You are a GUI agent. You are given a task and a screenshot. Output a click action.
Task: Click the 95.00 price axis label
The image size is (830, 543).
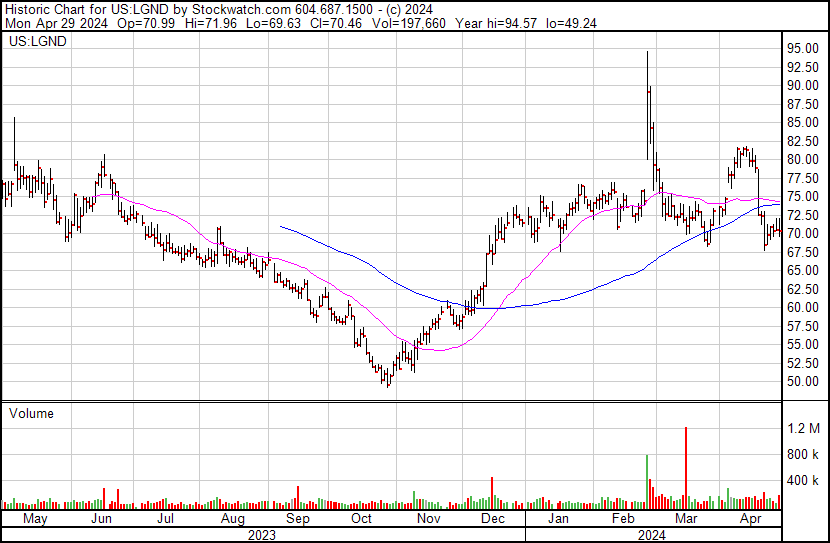pyautogui.click(x=803, y=48)
